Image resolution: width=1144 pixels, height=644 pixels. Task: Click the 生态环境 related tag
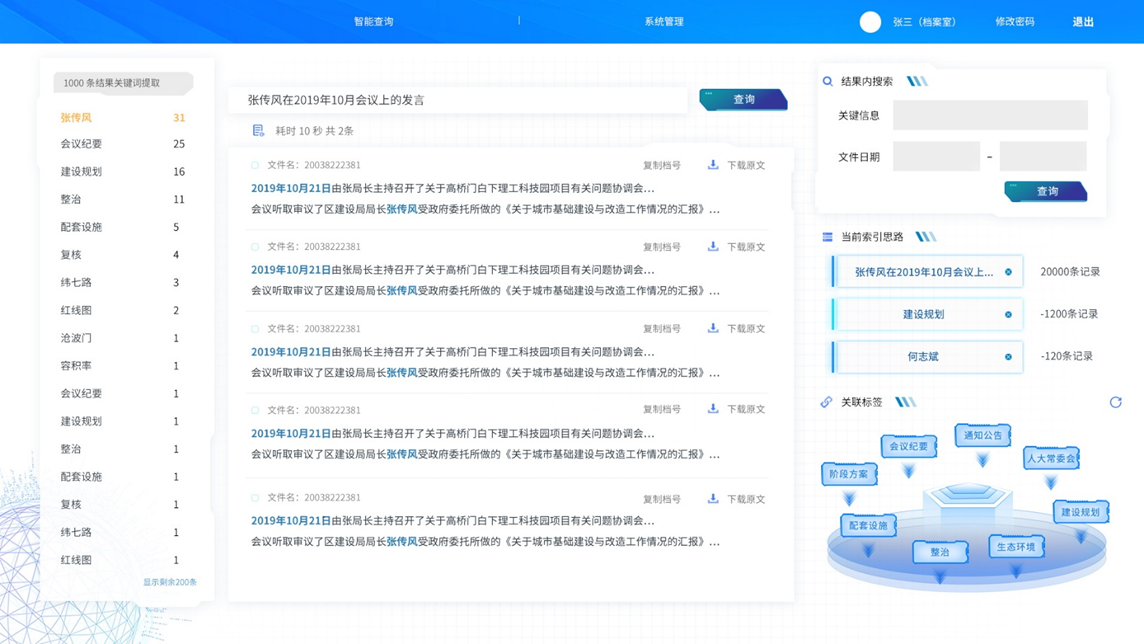1016,546
